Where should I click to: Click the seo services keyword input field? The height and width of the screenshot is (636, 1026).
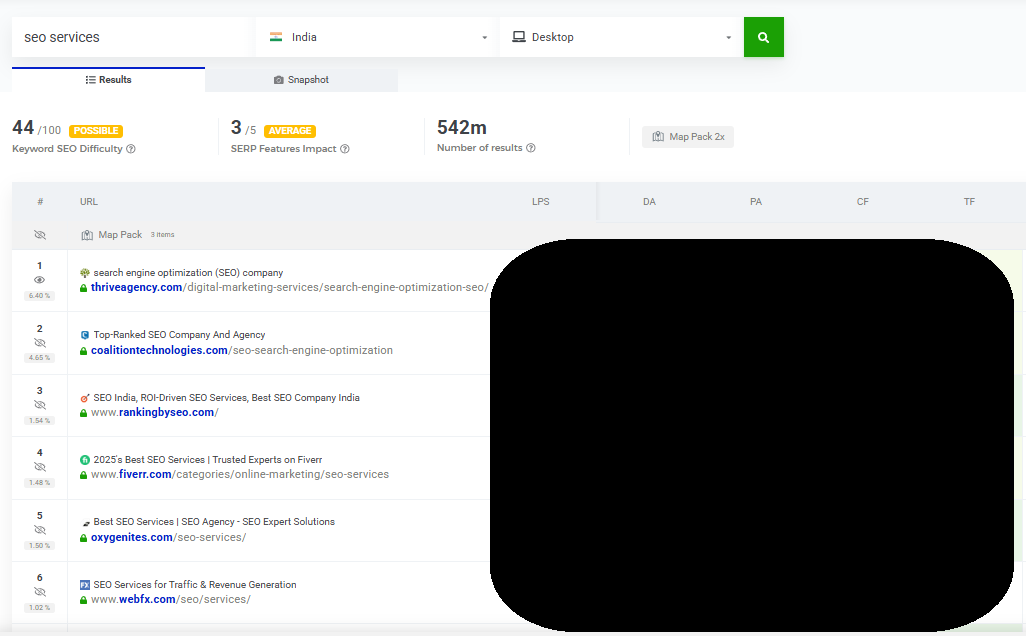pyautogui.click(x=133, y=37)
